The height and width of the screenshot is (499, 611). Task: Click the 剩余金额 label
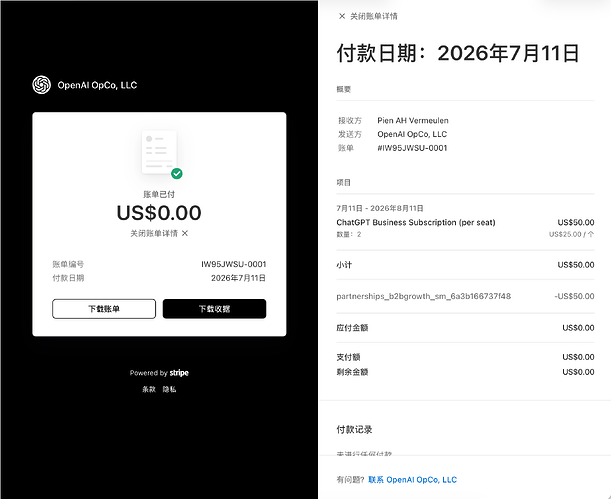pos(352,372)
